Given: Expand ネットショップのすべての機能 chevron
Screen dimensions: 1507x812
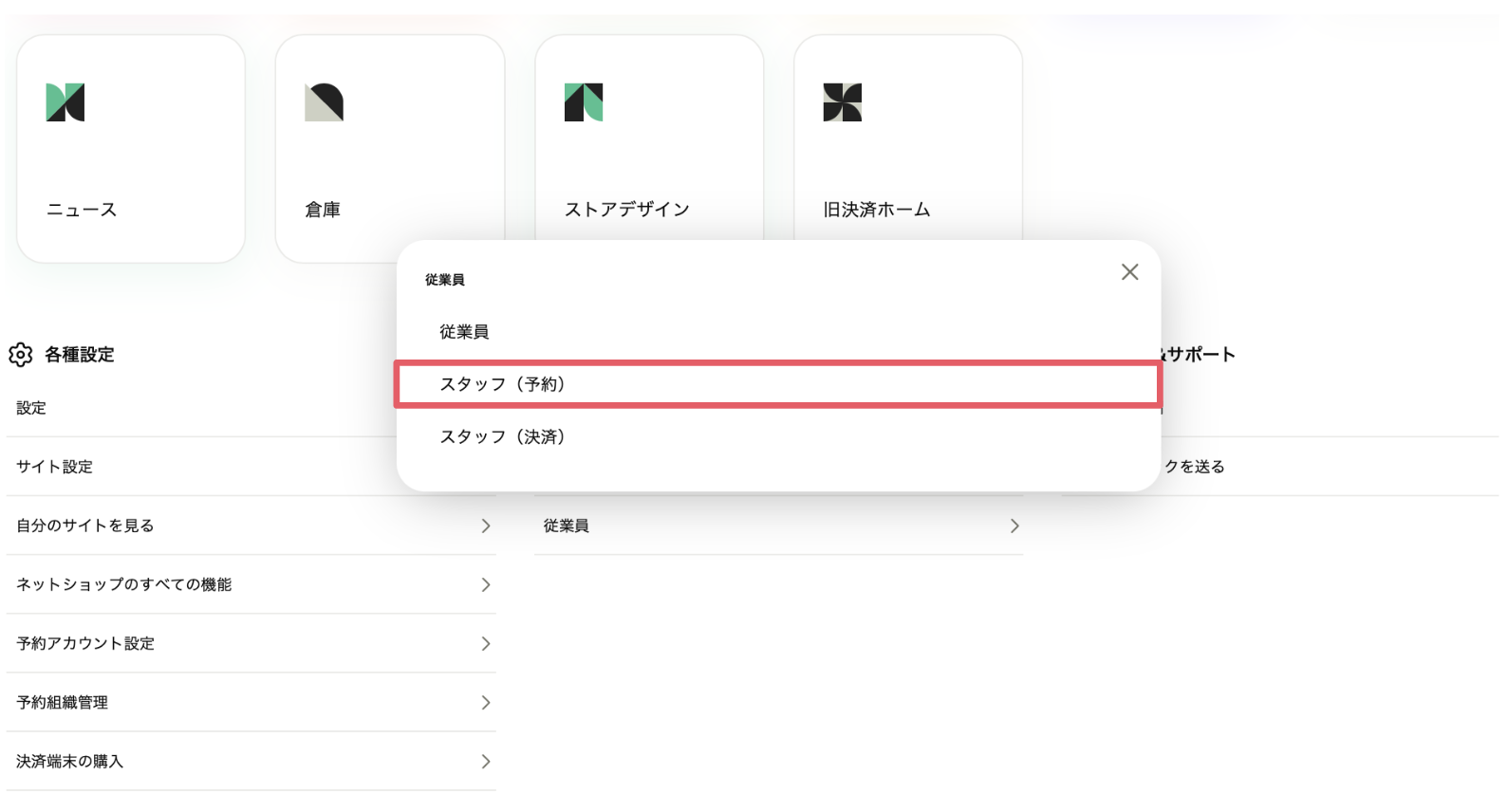Looking at the screenshot, I should click(486, 584).
